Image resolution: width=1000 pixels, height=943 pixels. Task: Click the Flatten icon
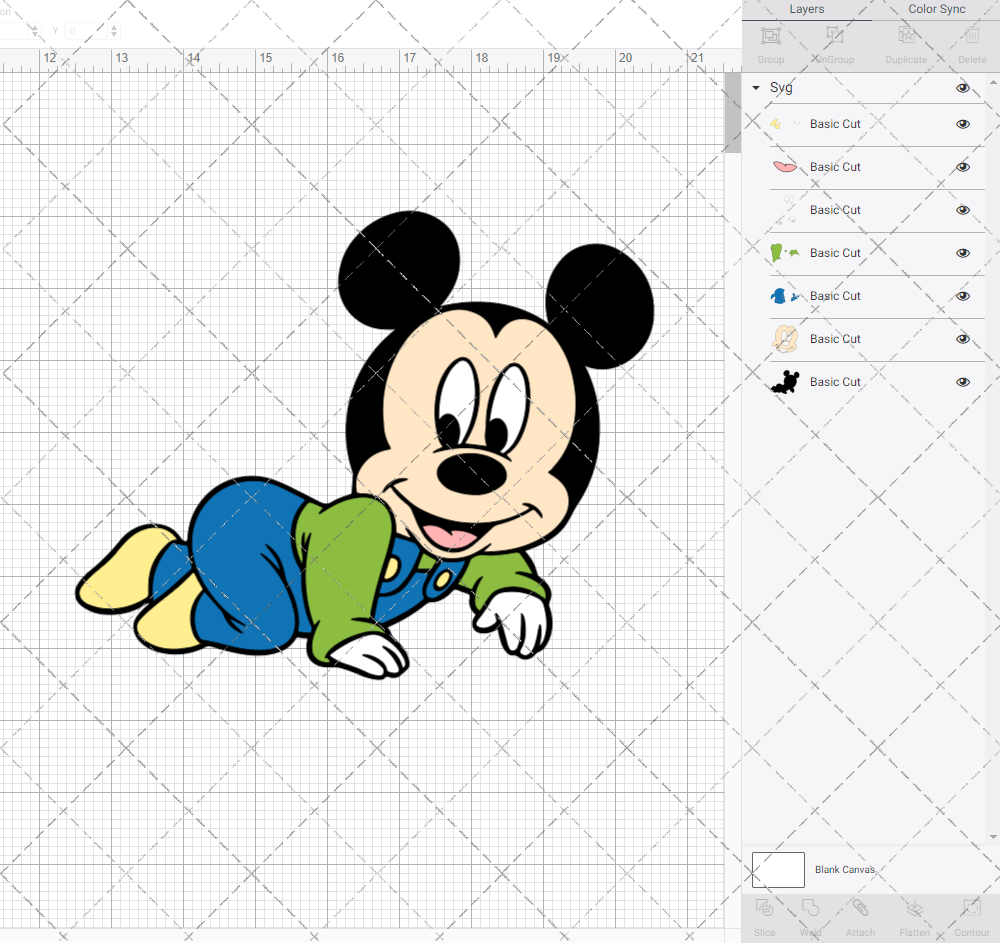(915, 908)
